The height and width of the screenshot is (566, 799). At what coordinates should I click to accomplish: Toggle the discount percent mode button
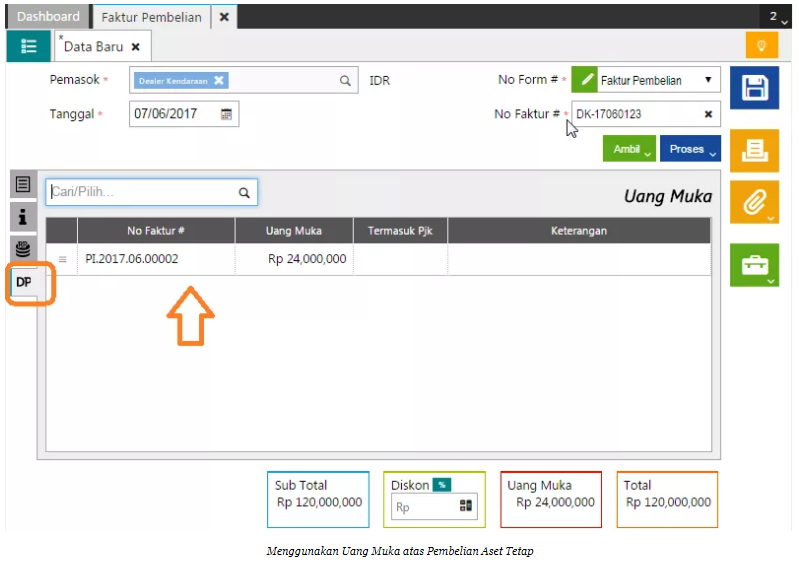(x=441, y=485)
